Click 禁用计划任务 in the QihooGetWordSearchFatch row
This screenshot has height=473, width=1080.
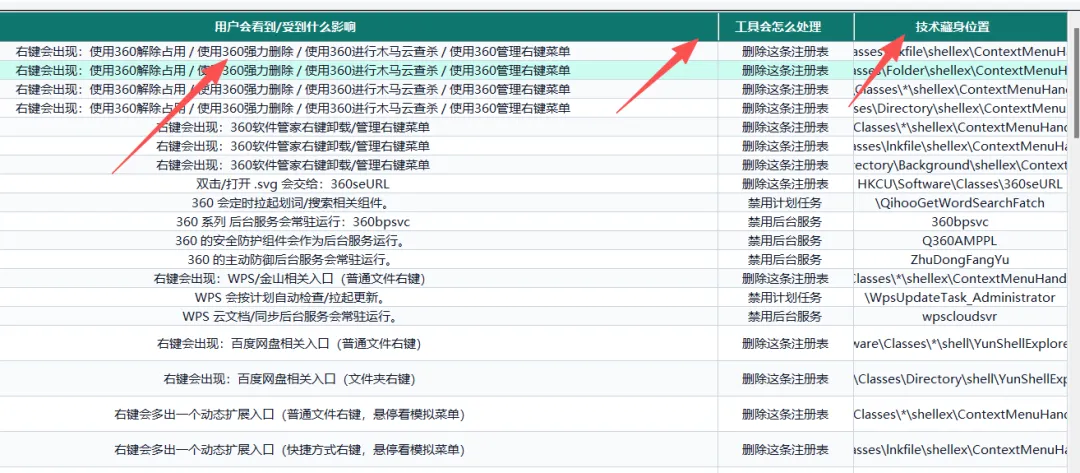(x=785, y=203)
